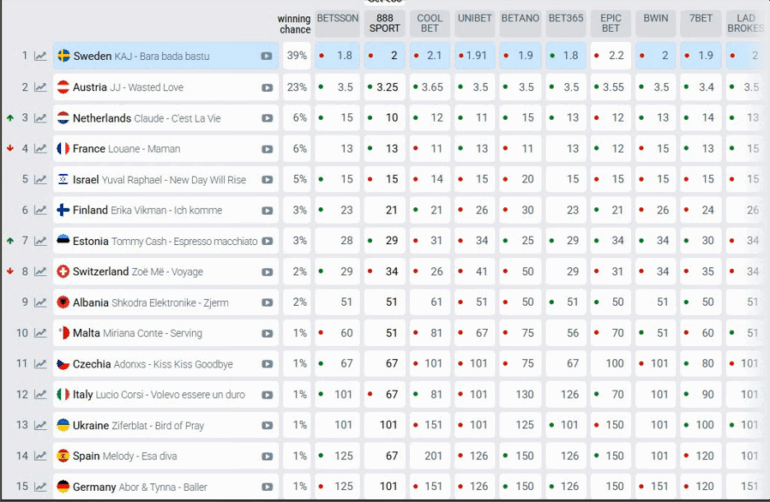Open the odds chart for Albania
Viewport: 770px width, 502px height.
click(x=40, y=302)
